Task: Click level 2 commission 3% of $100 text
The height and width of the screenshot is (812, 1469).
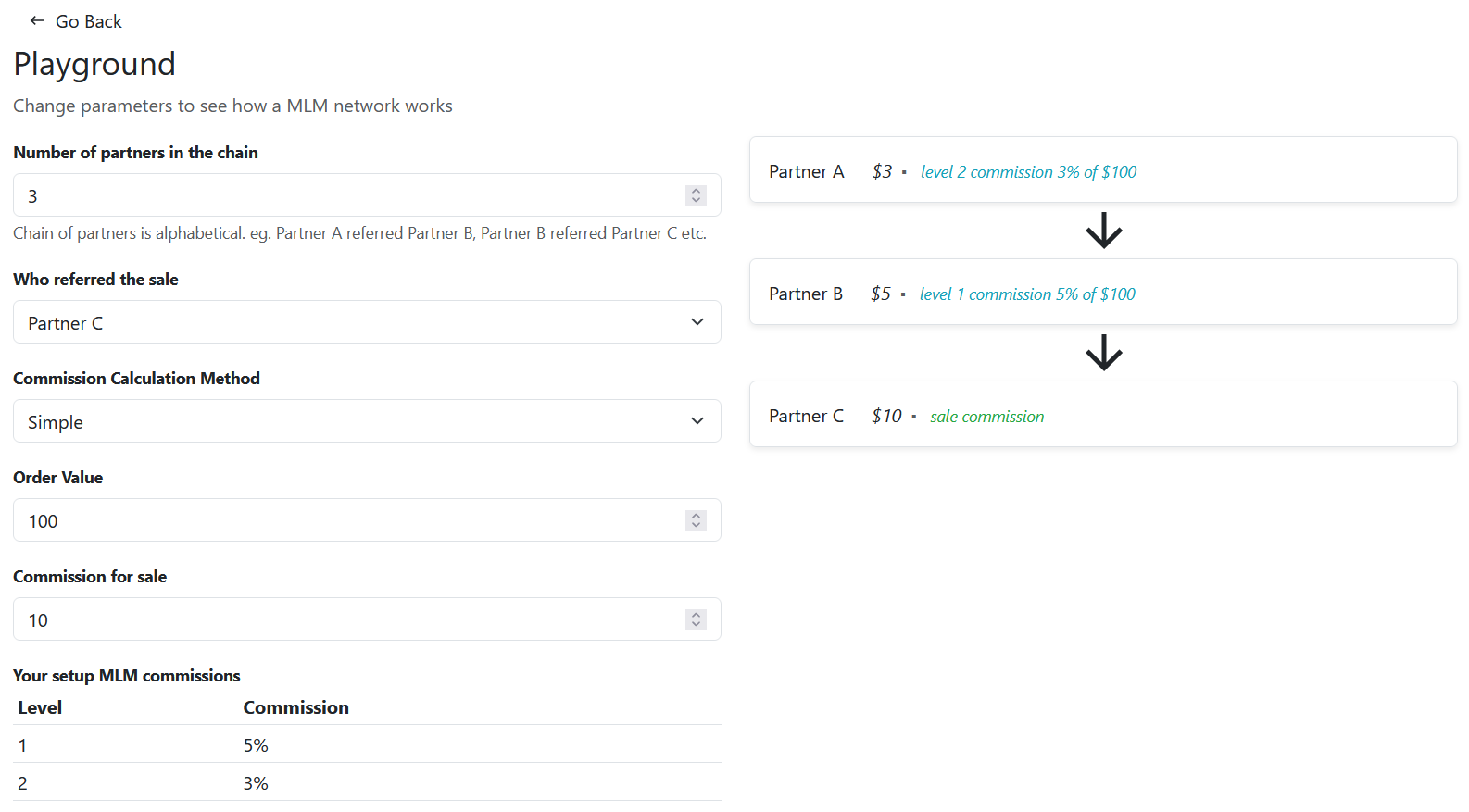Action: click(x=1028, y=172)
